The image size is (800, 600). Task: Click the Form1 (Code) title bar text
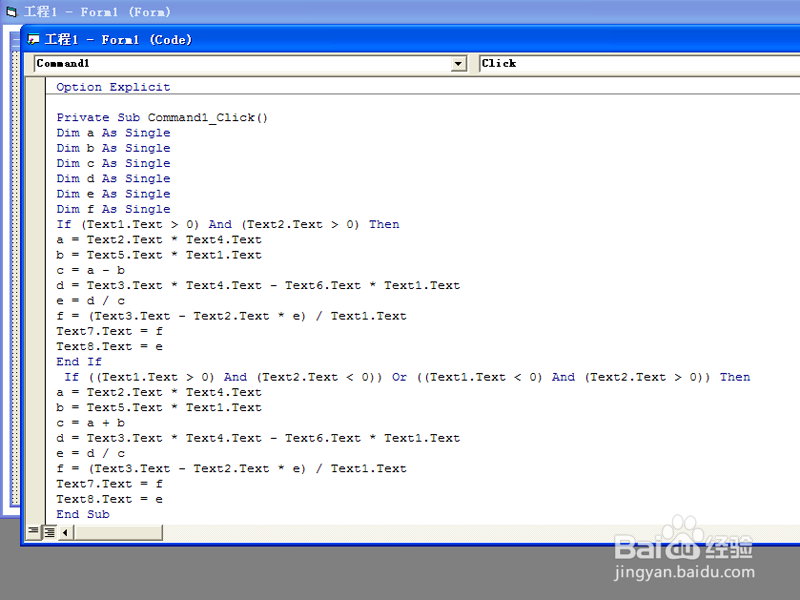[x=118, y=39]
